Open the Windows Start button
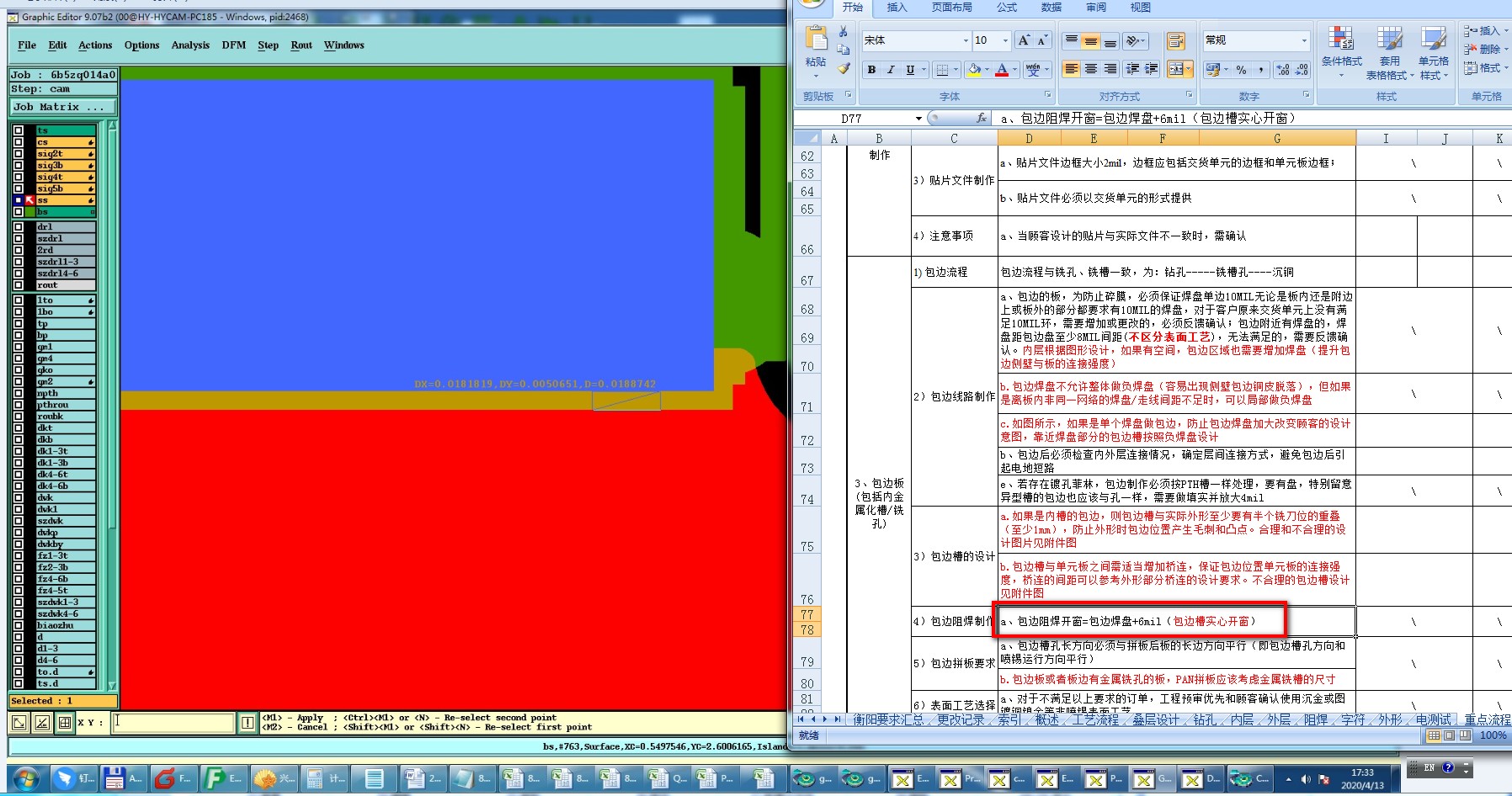Viewport: 1512px width, 796px height. point(24,778)
